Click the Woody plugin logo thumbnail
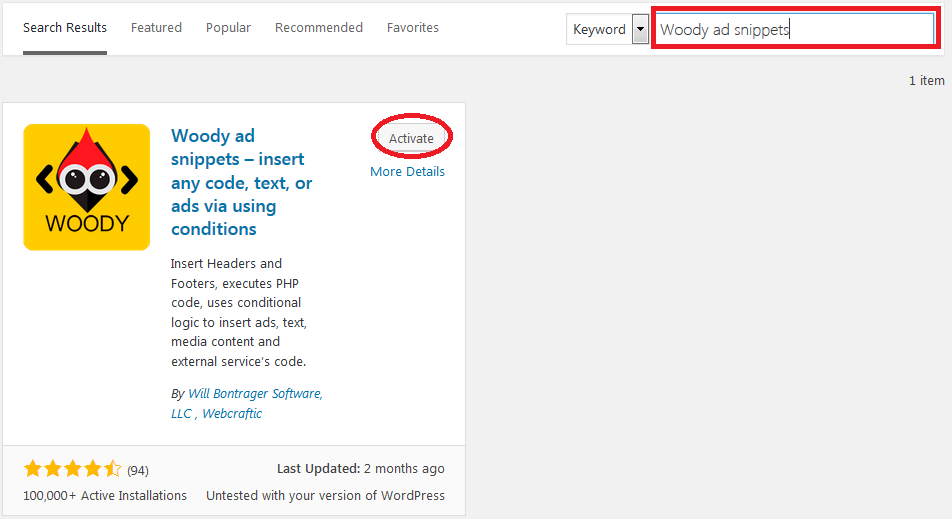Screen dimensions: 952x519 pos(87,187)
